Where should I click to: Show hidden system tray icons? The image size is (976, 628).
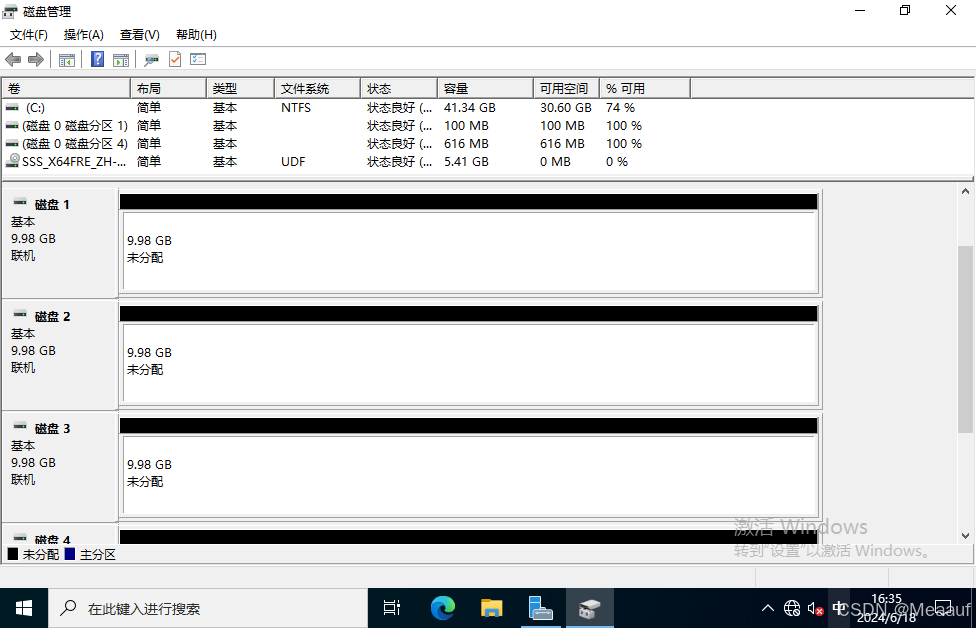tap(768, 609)
